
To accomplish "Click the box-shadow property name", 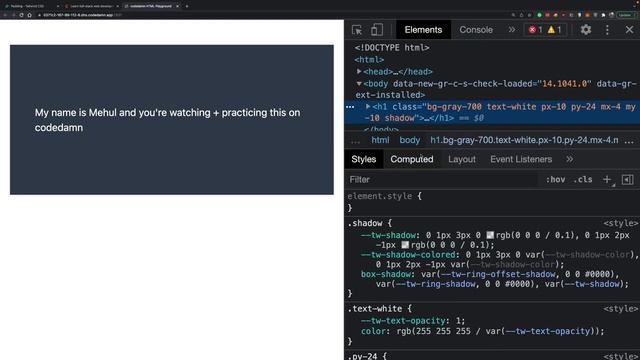I will [x=385, y=274].
